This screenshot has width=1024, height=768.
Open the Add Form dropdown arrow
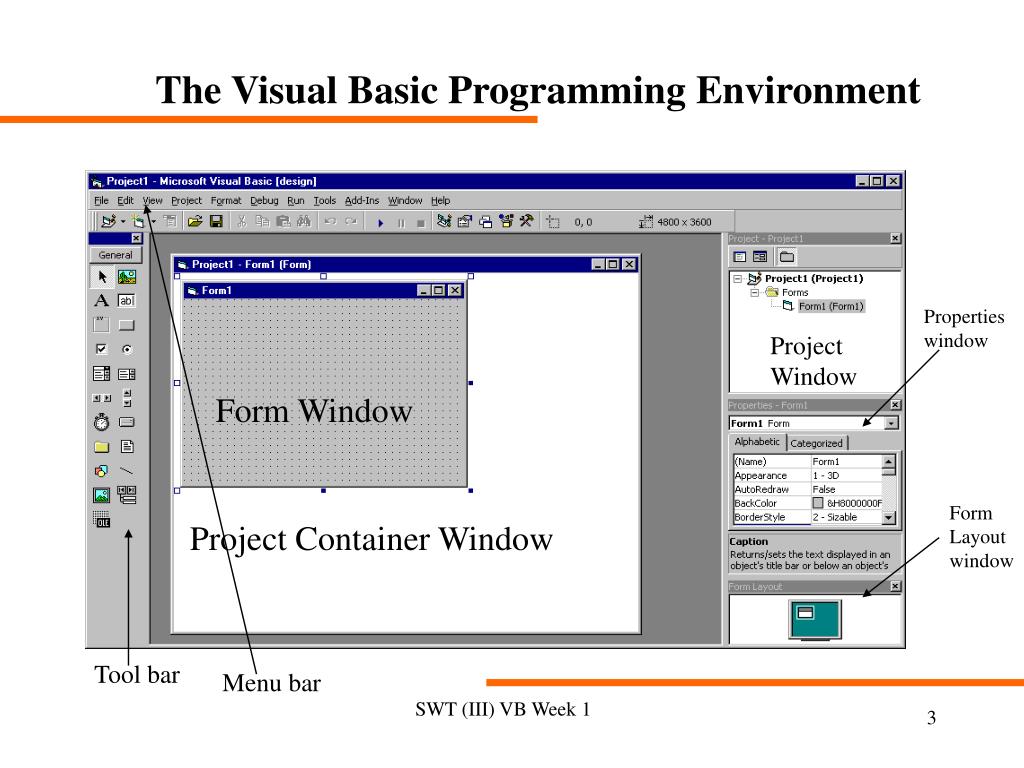[x=153, y=222]
